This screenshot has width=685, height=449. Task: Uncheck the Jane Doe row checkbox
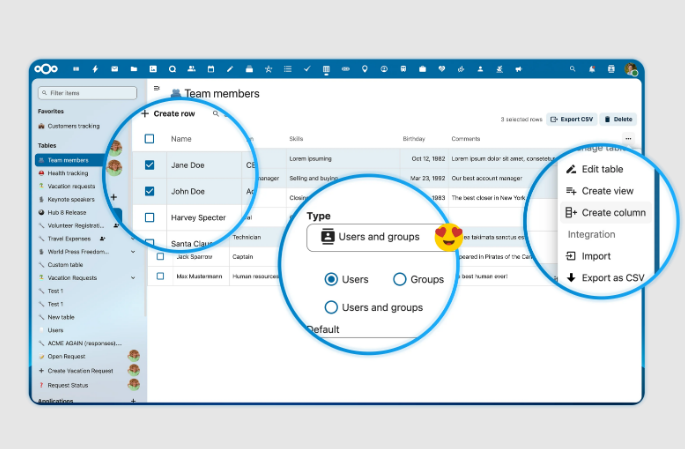(x=149, y=165)
